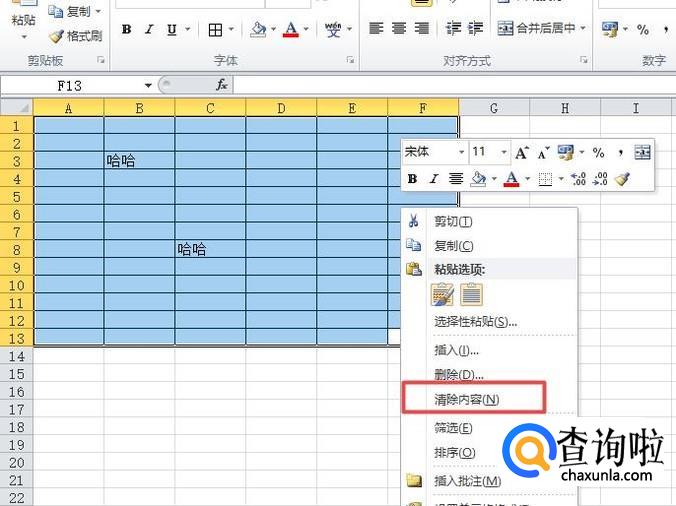The width and height of the screenshot is (676, 506).
Task: Choose 选择性粘贴(S)... from context menu
Action: (489, 322)
